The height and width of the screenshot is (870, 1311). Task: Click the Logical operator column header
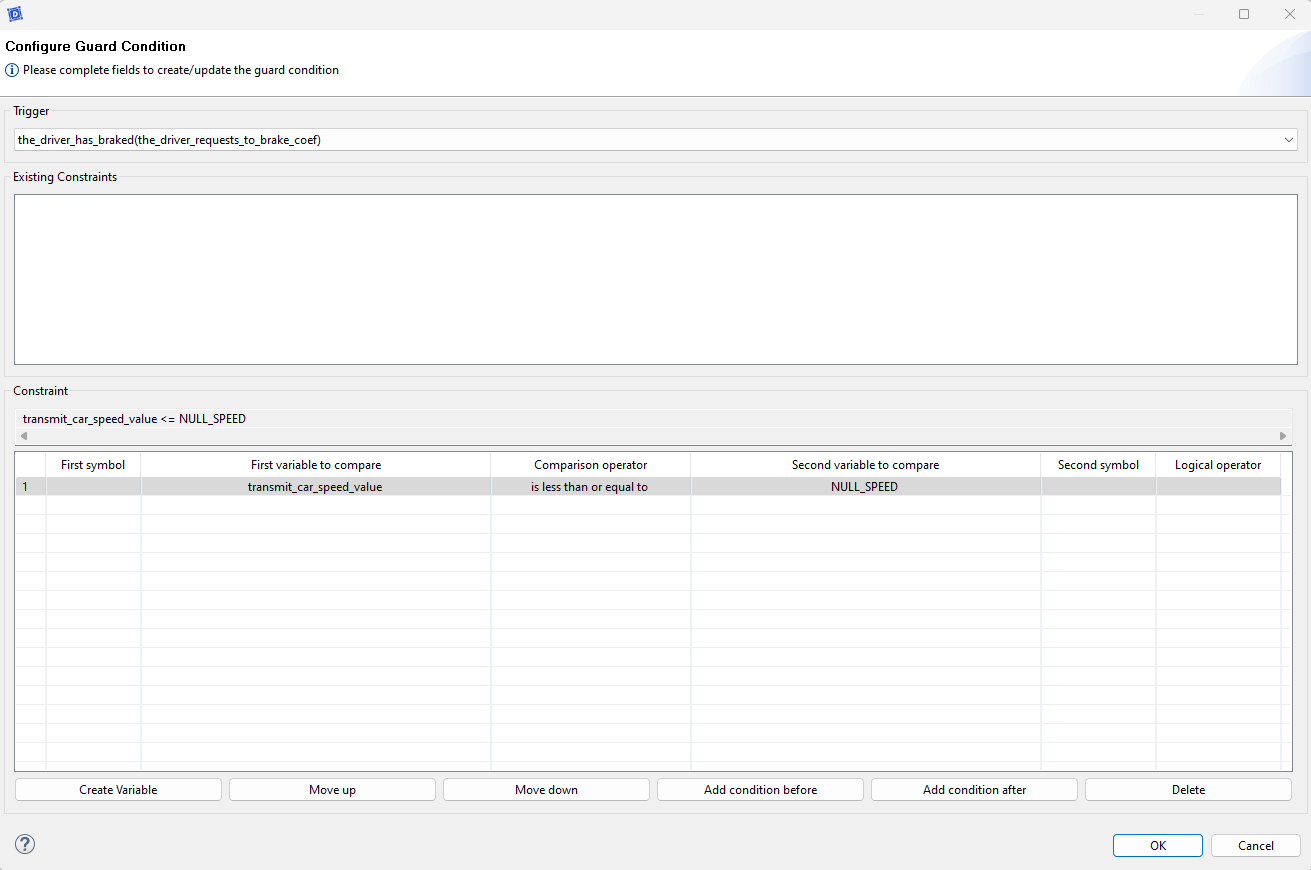(1218, 465)
